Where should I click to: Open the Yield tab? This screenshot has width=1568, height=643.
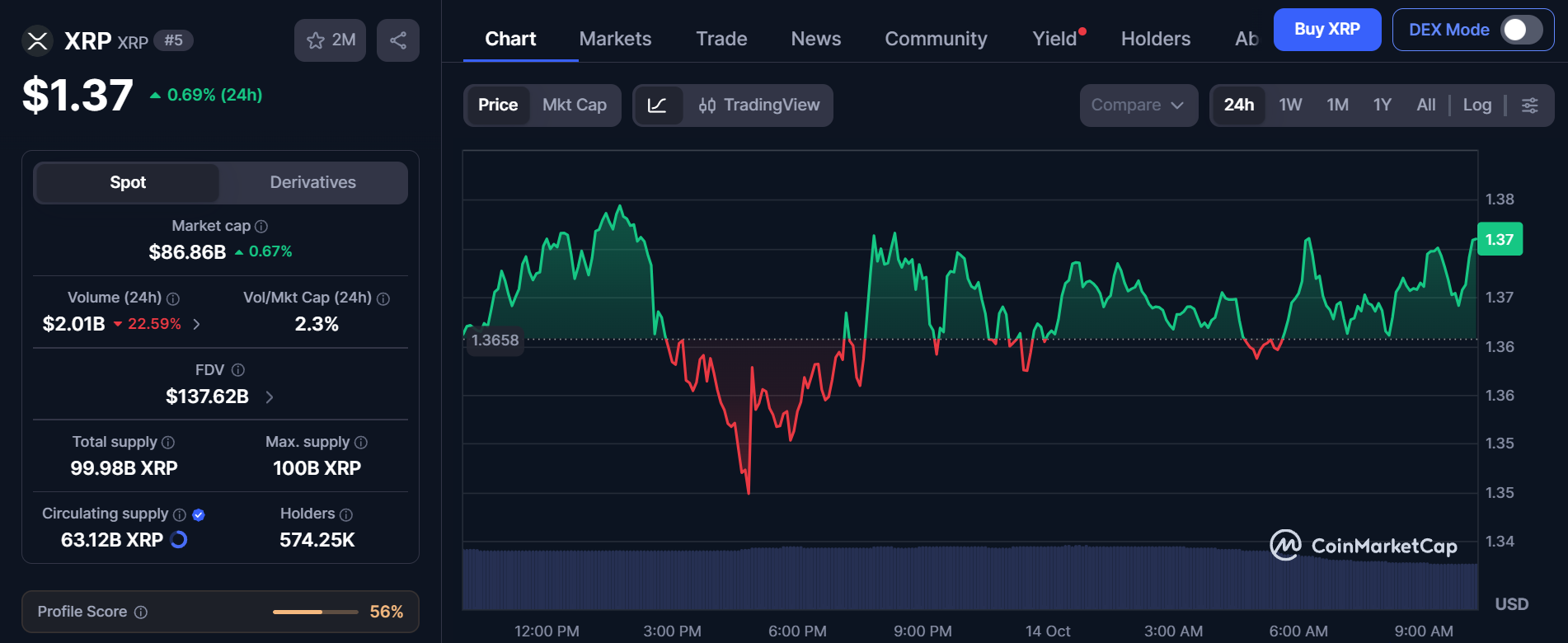click(x=1055, y=39)
